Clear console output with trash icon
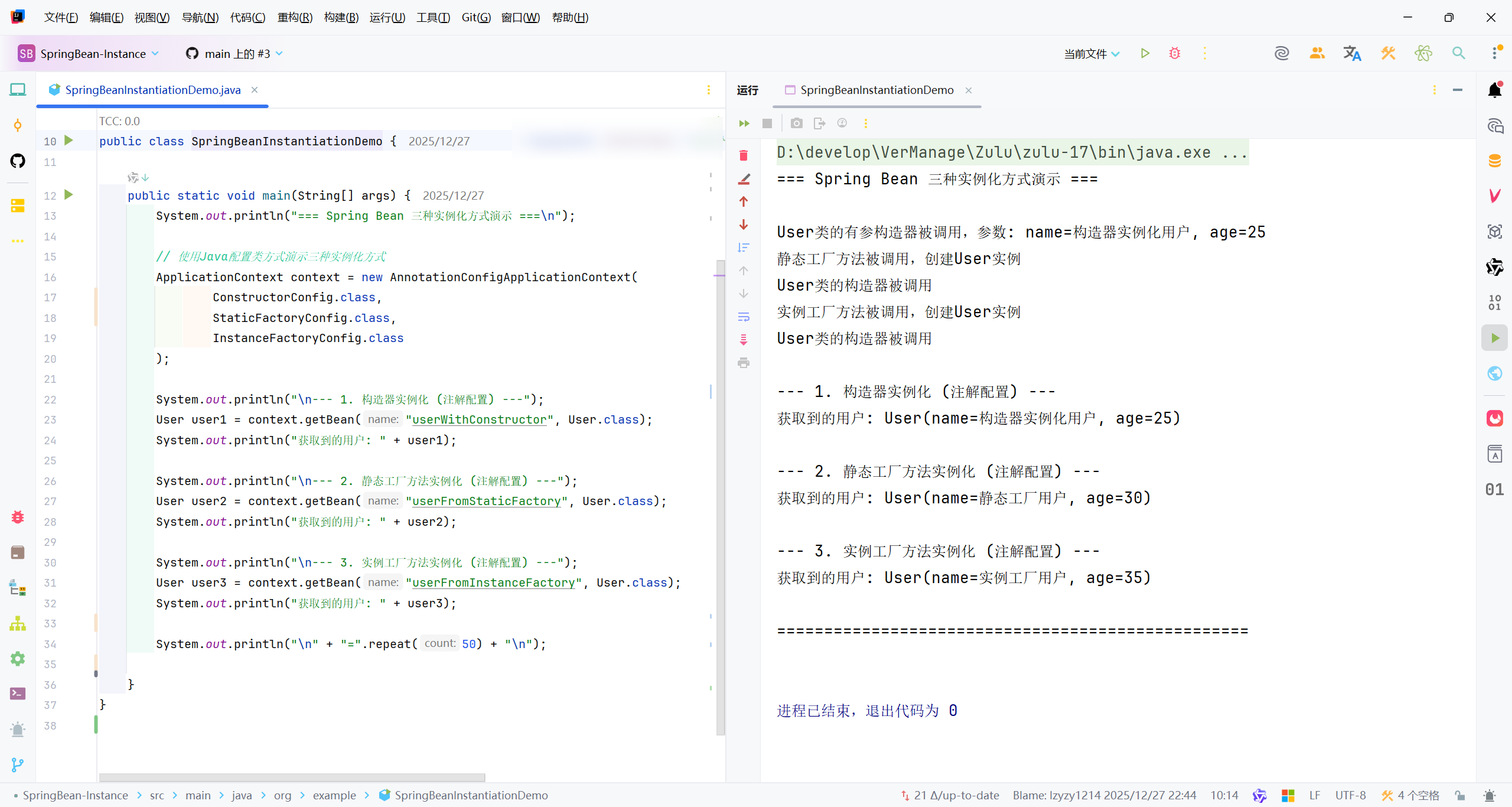 tap(744, 155)
